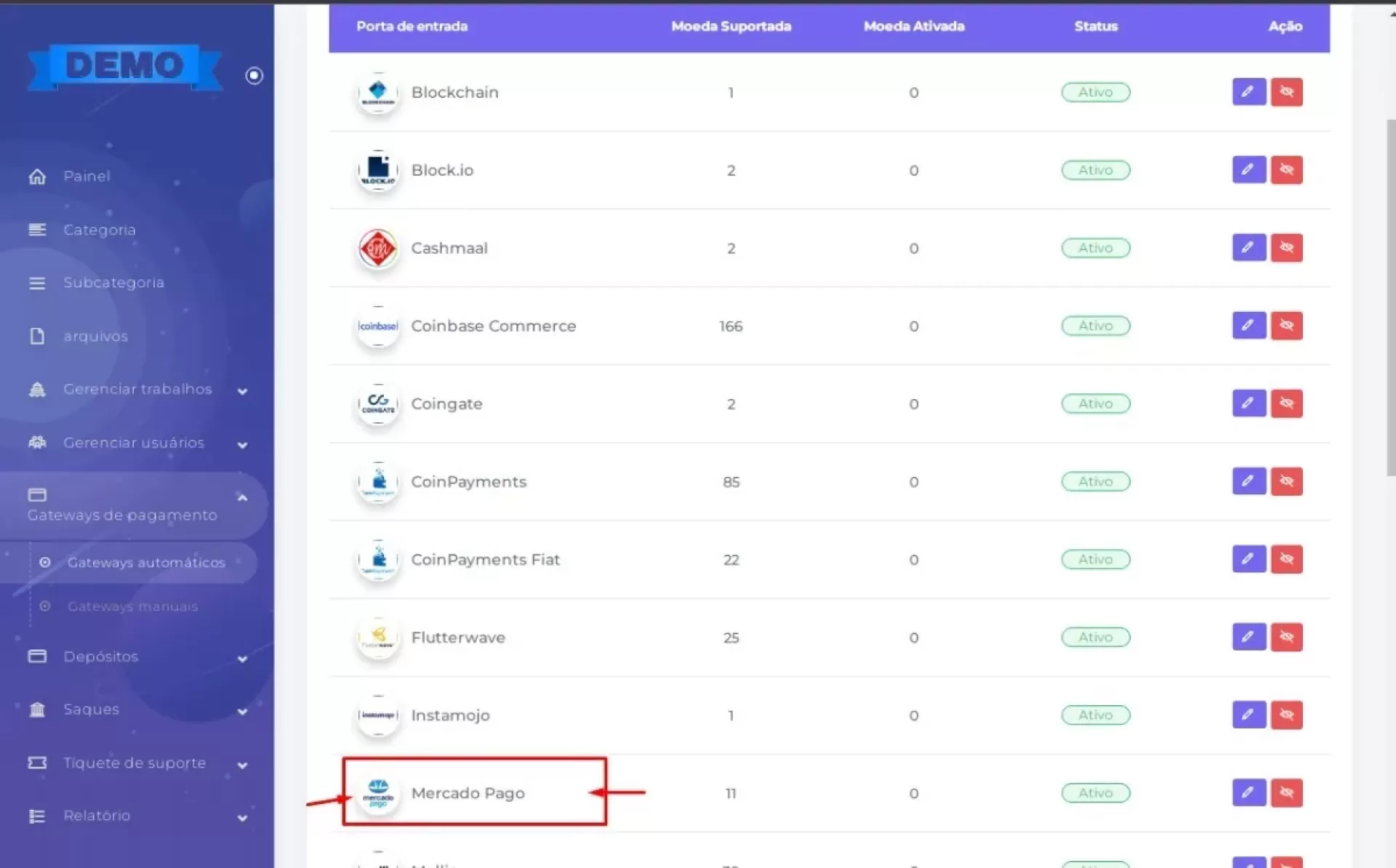The width and height of the screenshot is (1396, 868).
Task: Disable the Block.io gateway with the red eye button
Action: 1286,170
